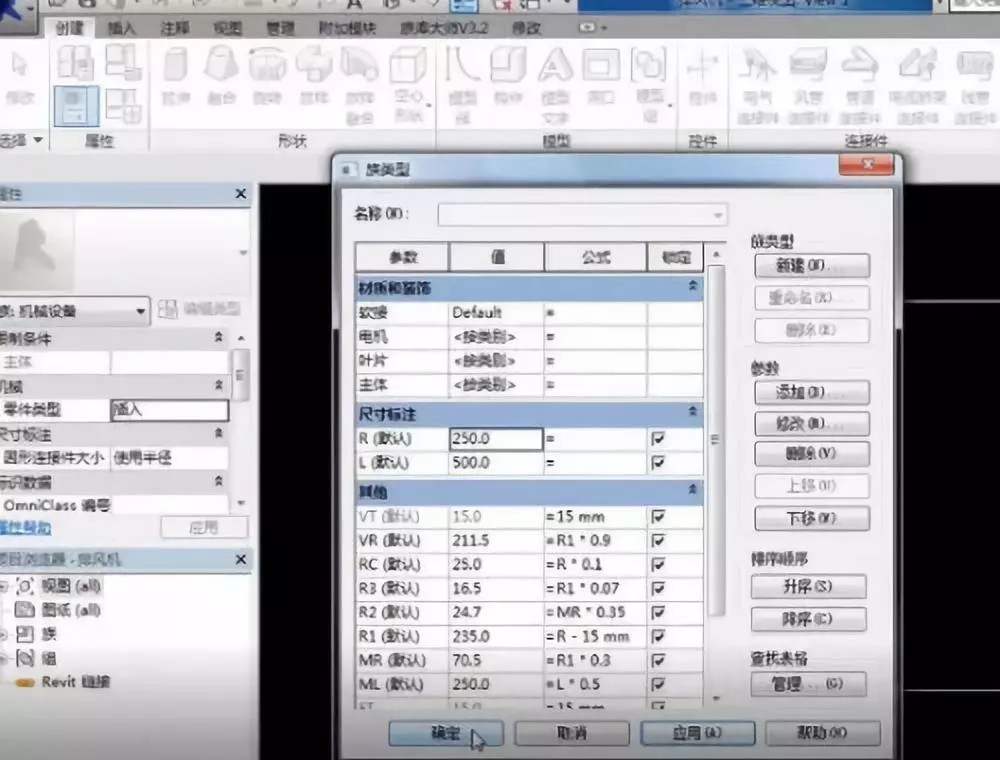This screenshot has width=1000, height=760.
Task: Collapse the 其他 parameter group
Action: pyautogui.click(x=693, y=490)
